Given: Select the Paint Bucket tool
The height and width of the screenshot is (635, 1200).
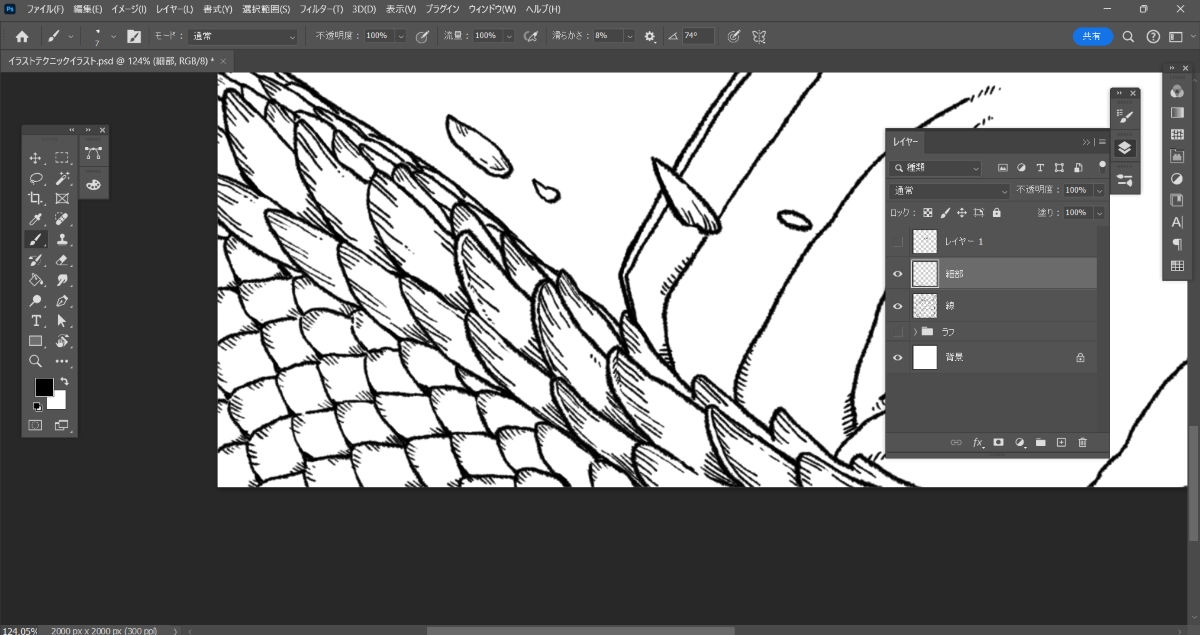Looking at the screenshot, I should [36, 280].
